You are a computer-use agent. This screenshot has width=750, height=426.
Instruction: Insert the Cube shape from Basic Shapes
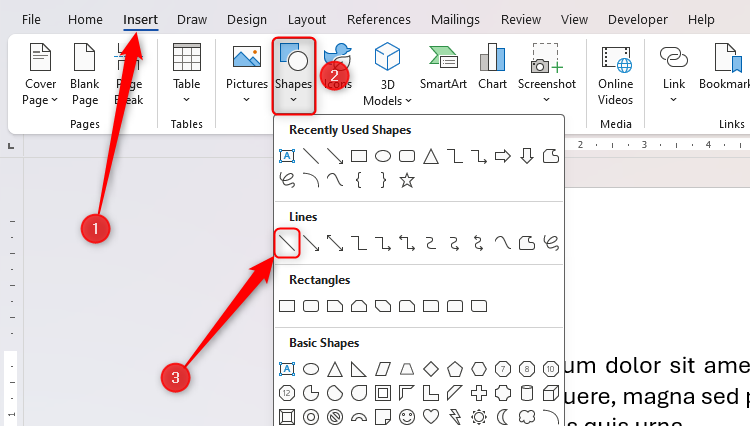(551, 393)
